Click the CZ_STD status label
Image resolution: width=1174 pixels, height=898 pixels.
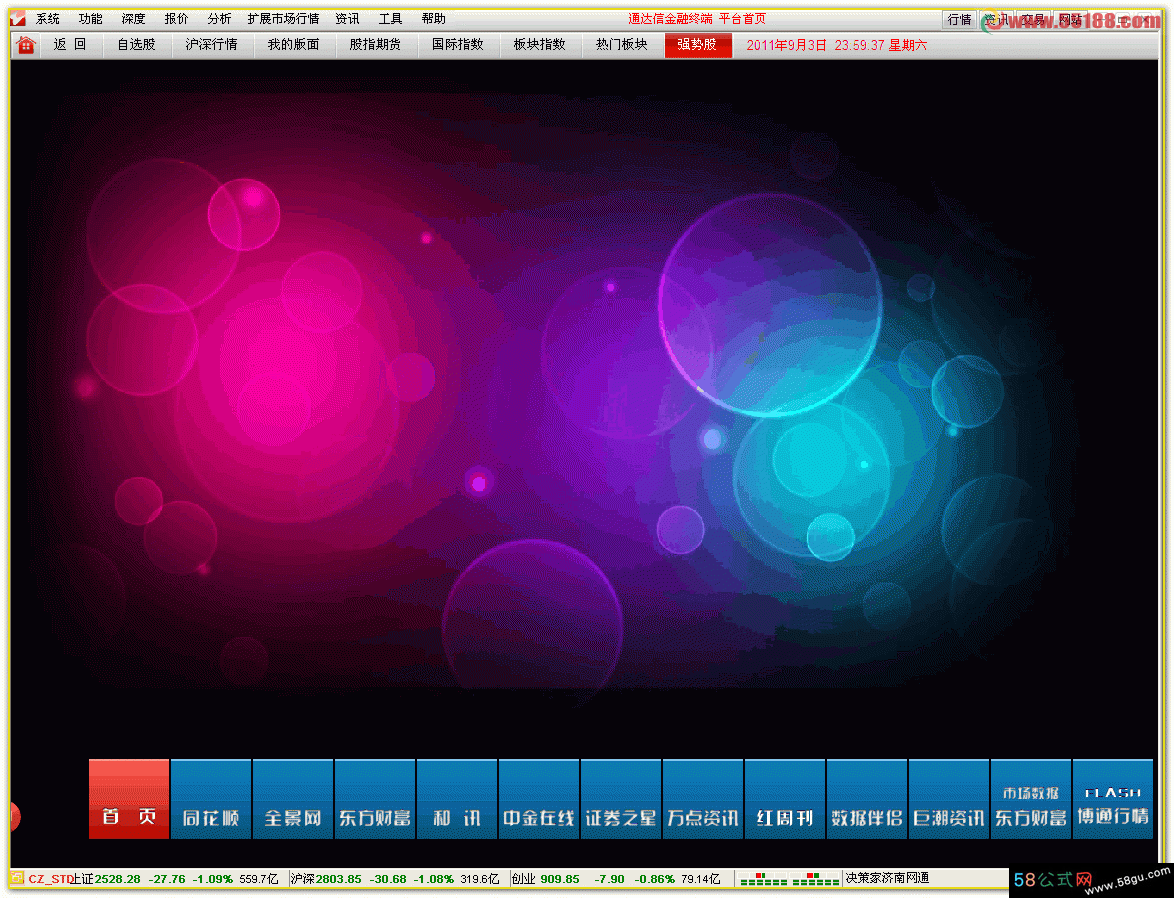click(x=51, y=879)
